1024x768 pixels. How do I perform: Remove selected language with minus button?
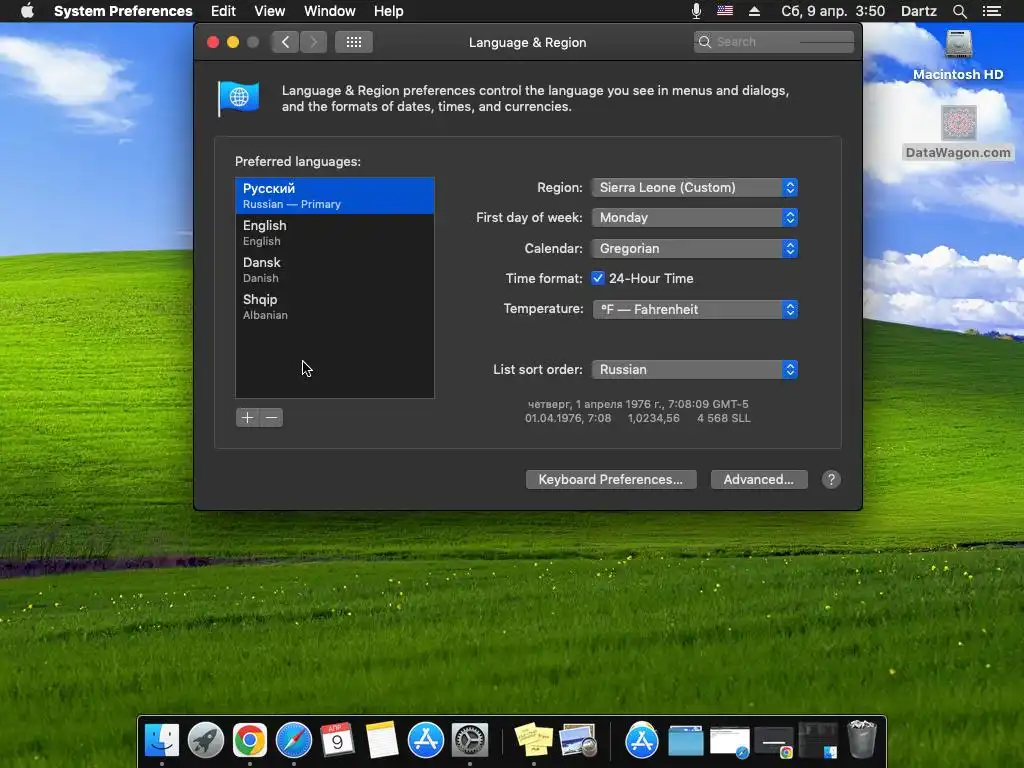pyautogui.click(x=272, y=417)
